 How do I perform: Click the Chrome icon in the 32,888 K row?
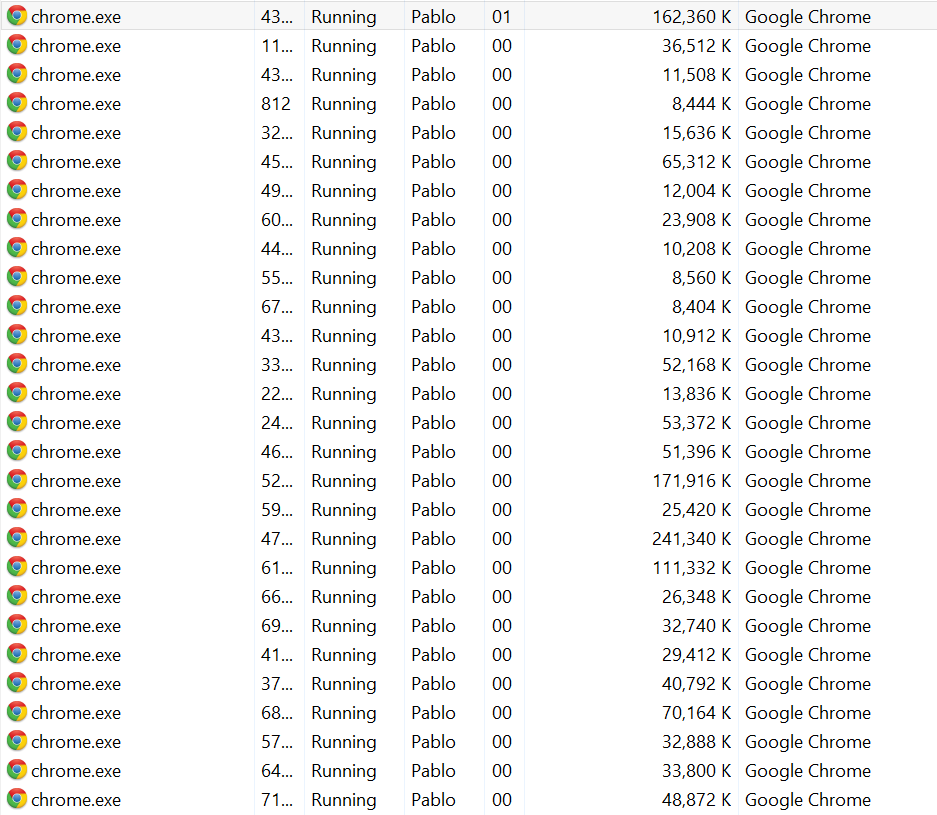point(17,741)
